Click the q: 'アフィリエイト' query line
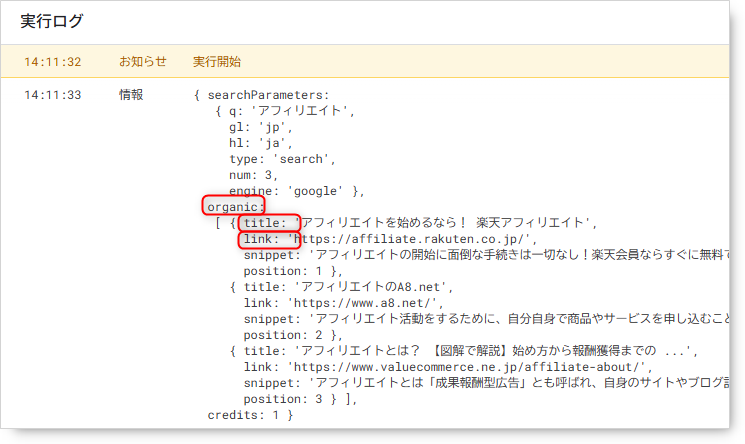 pyautogui.click(x=292, y=111)
